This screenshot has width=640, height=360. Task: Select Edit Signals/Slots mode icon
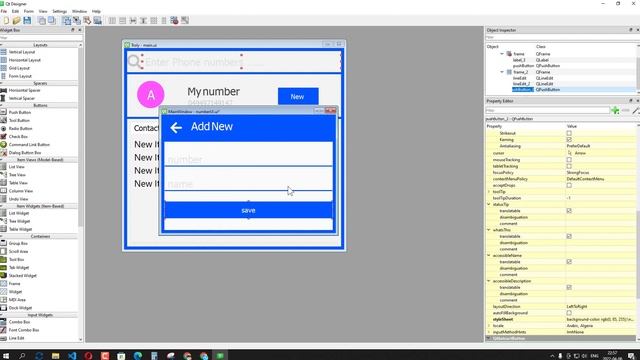77,20
